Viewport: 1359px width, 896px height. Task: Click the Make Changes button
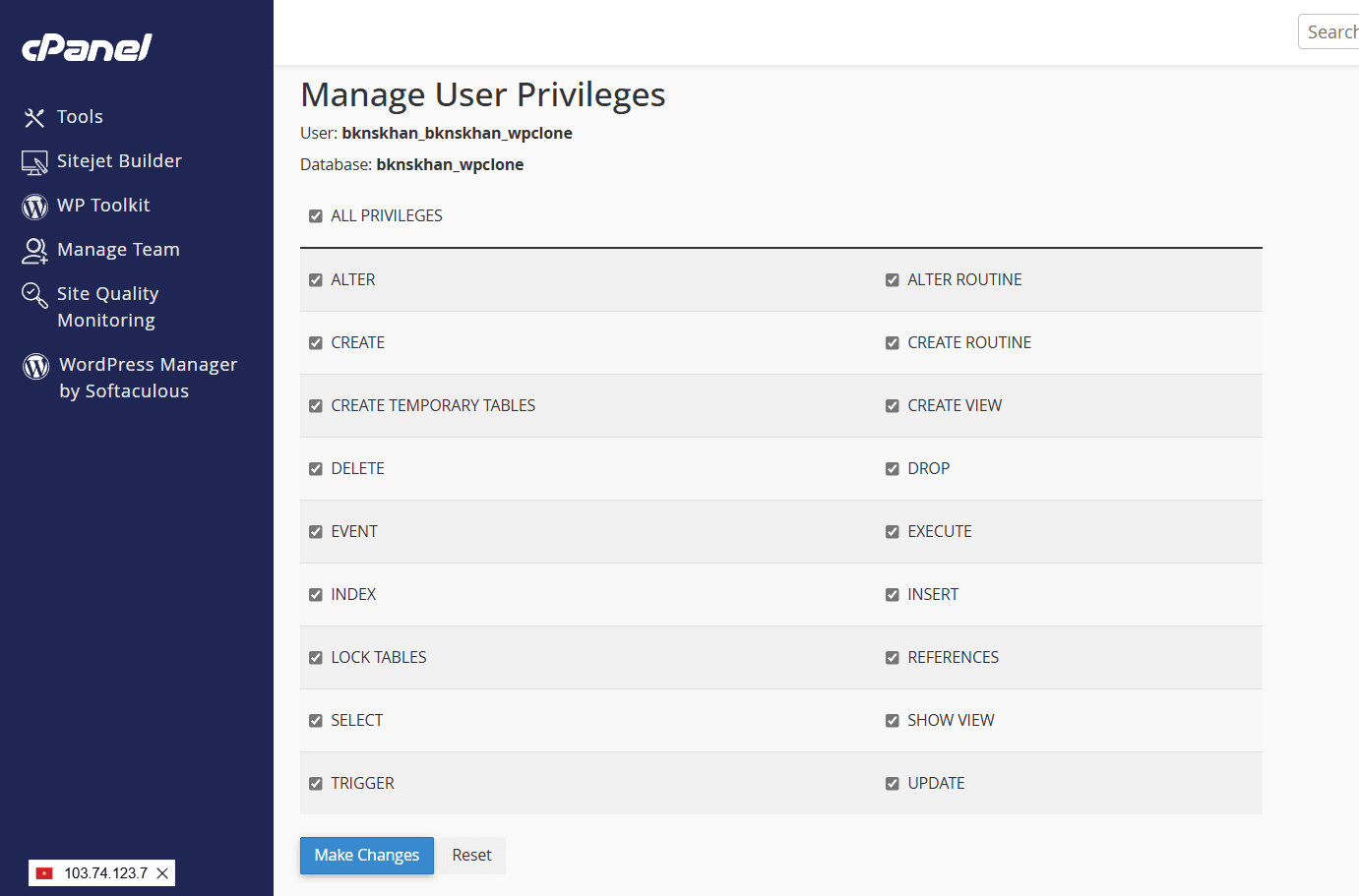367,856
